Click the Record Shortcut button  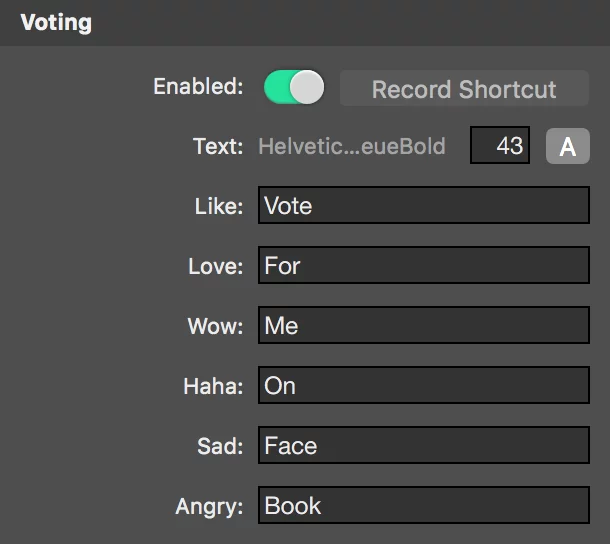(x=464, y=88)
